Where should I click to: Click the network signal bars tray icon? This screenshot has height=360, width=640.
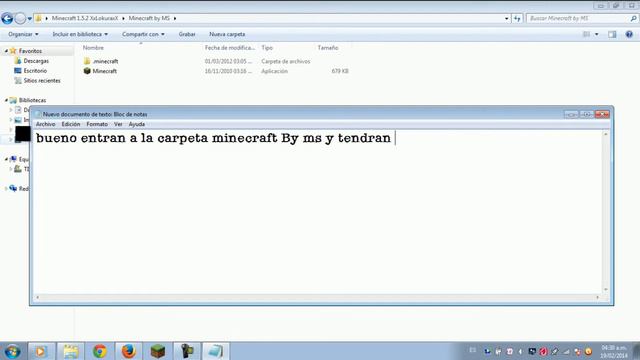pos(566,351)
